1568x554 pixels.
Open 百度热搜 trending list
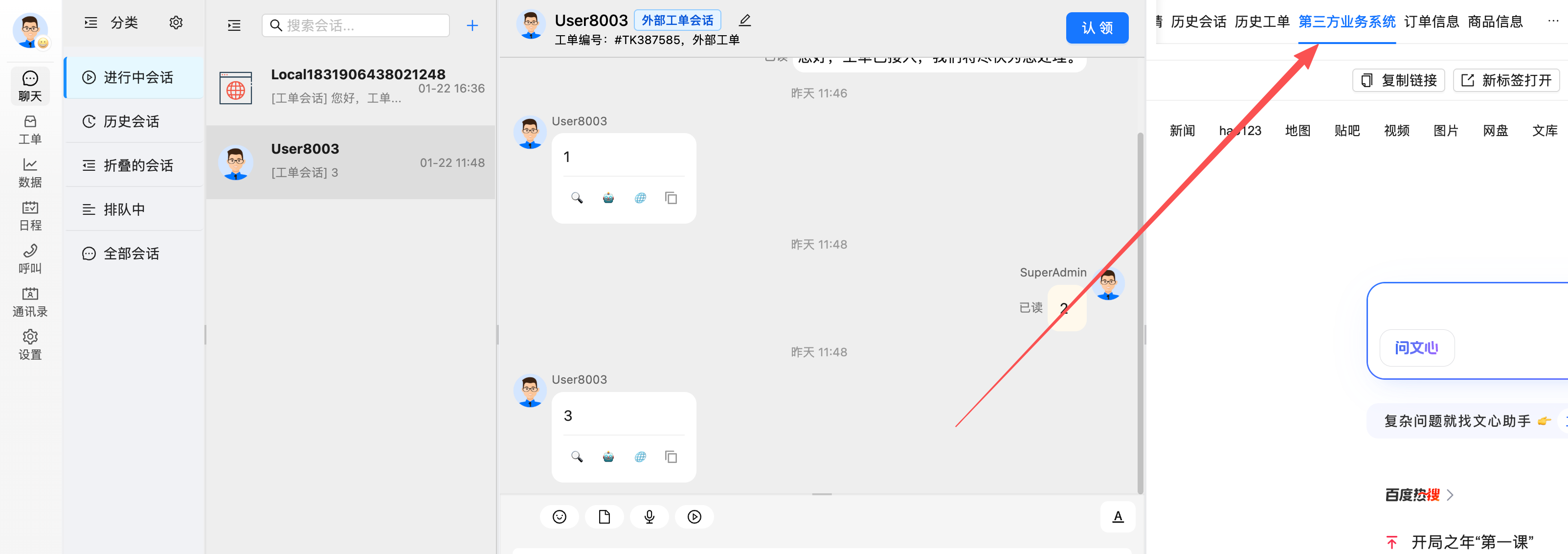pyautogui.click(x=1412, y=495)
